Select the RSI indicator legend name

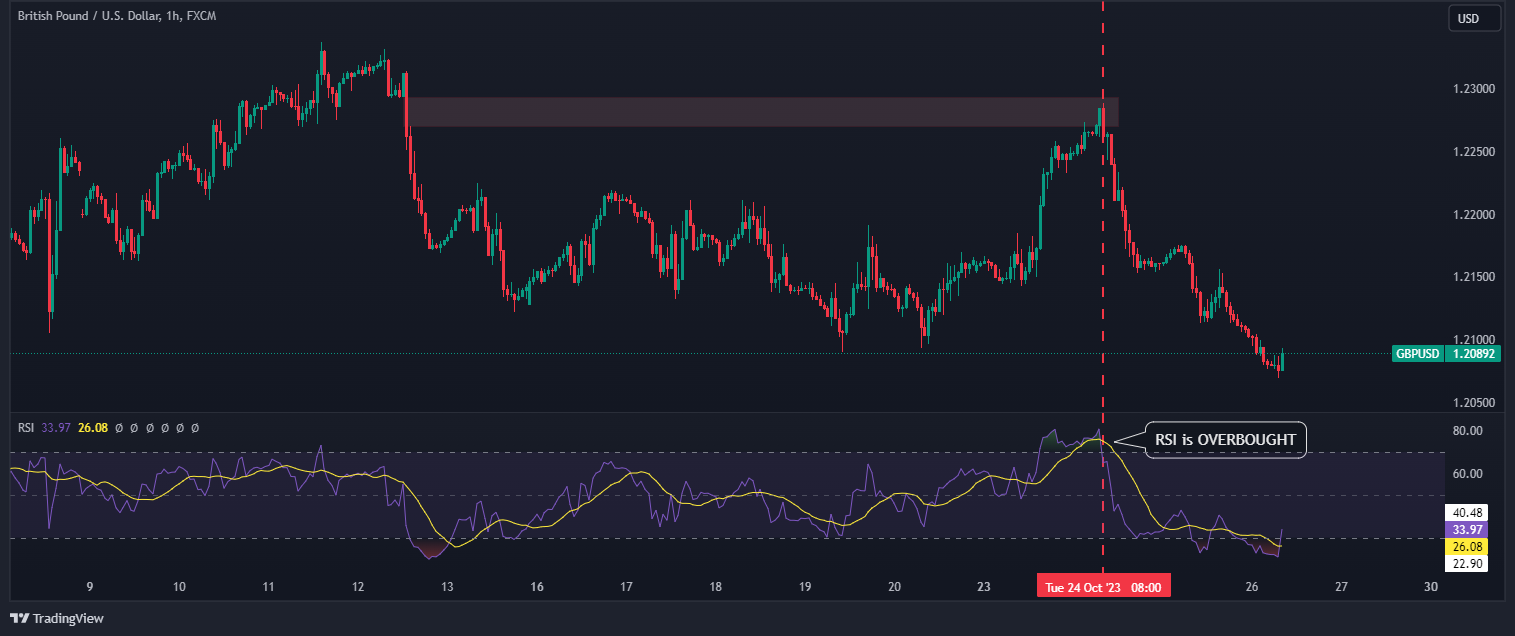[27, 428]
